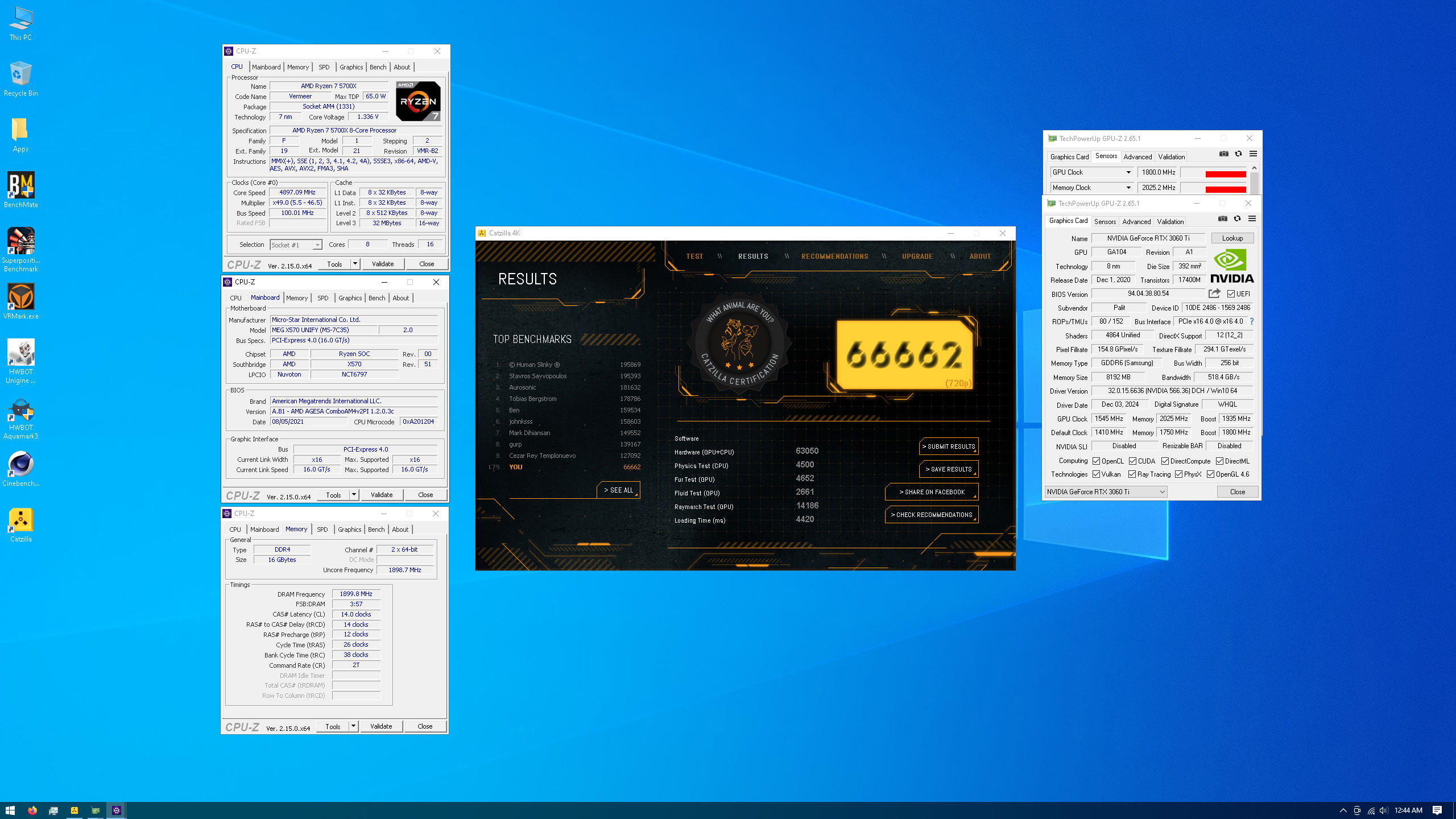Click the 66662 score badge in Catzilla

pos(905,355)
